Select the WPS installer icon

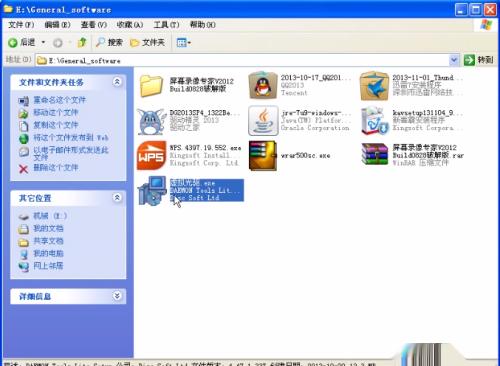point(151,155)
